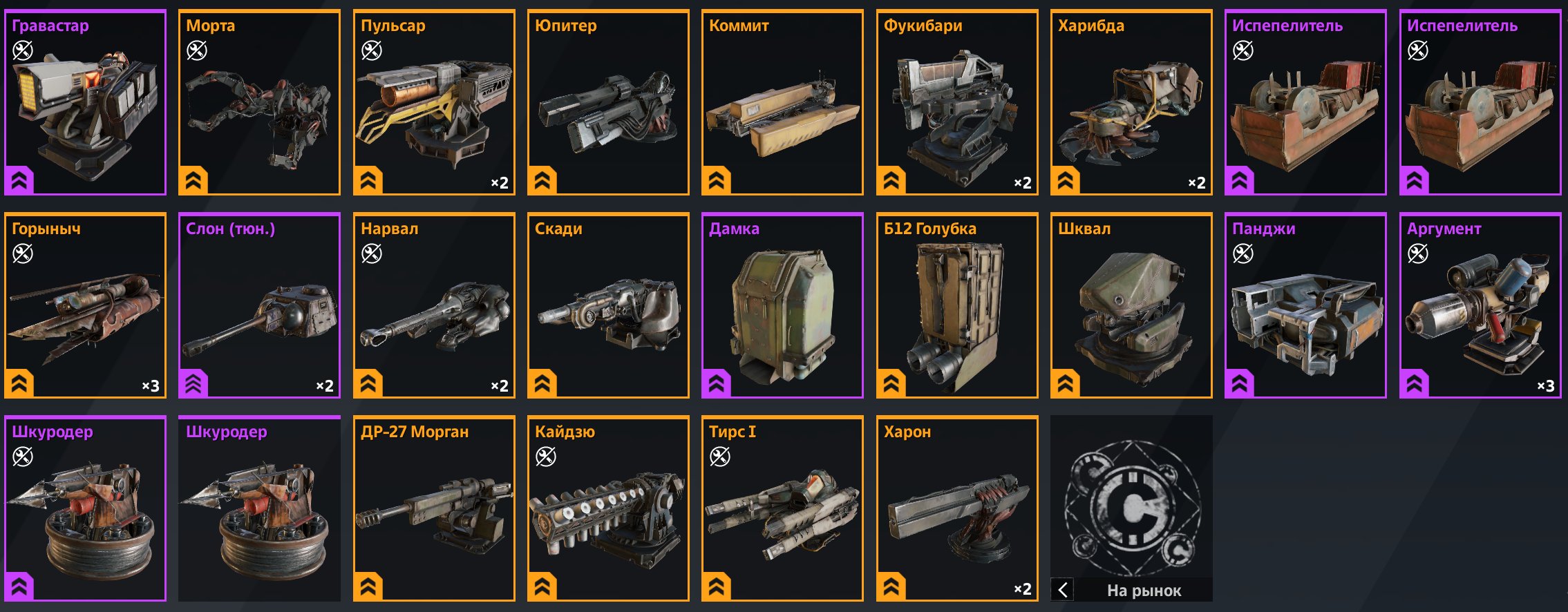1568x612 pixels.
Task: Pick the Б12 Голубка item card
Action: (x=957, y=305)
